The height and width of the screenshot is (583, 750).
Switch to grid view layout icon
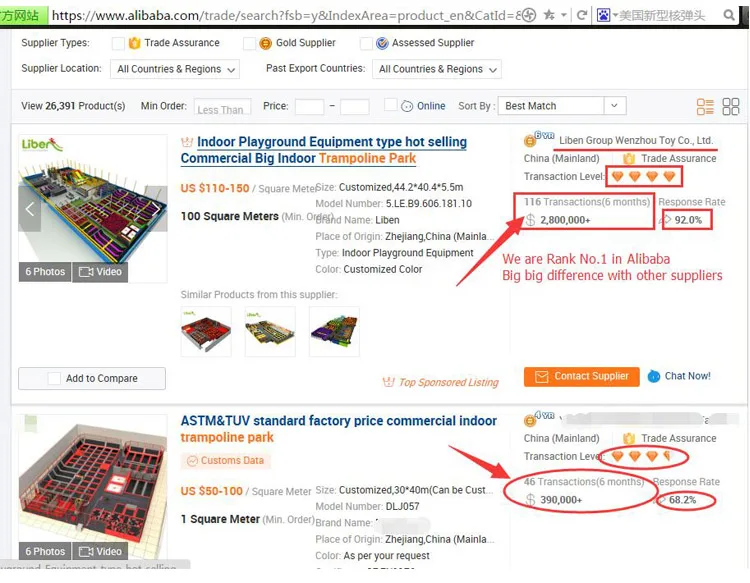(730, 107)
